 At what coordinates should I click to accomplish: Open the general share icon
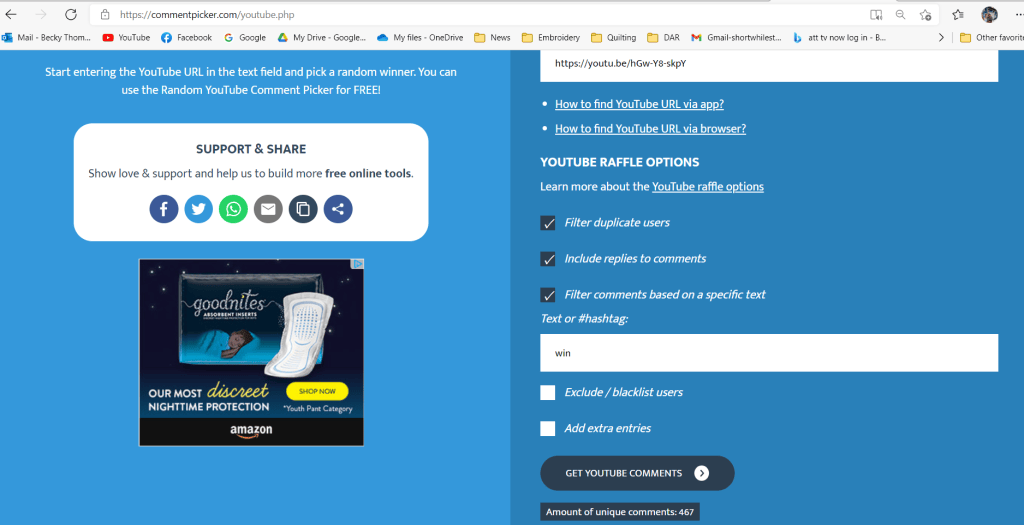click(x=338, y=209)
